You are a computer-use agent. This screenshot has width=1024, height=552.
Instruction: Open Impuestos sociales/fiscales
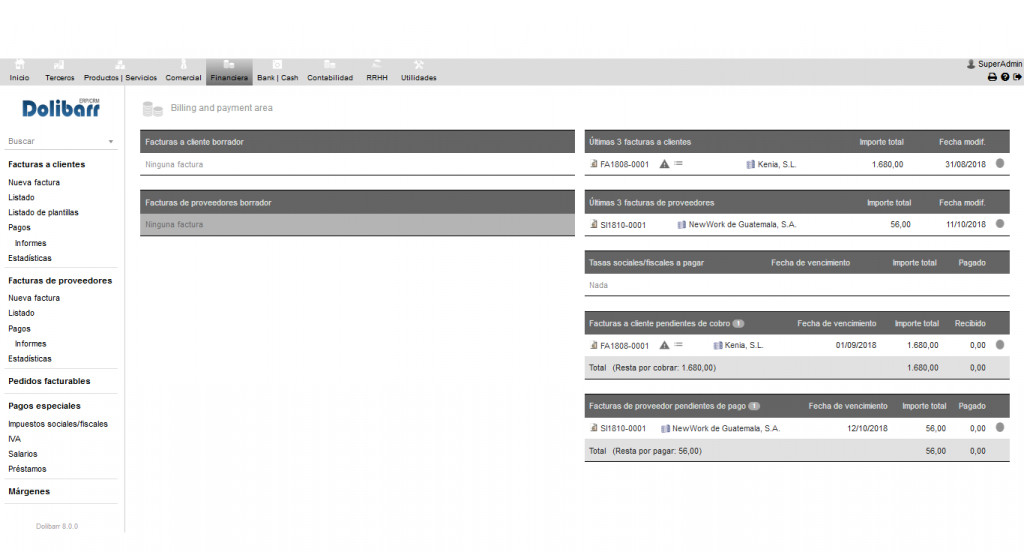click(x=58, y=424)
